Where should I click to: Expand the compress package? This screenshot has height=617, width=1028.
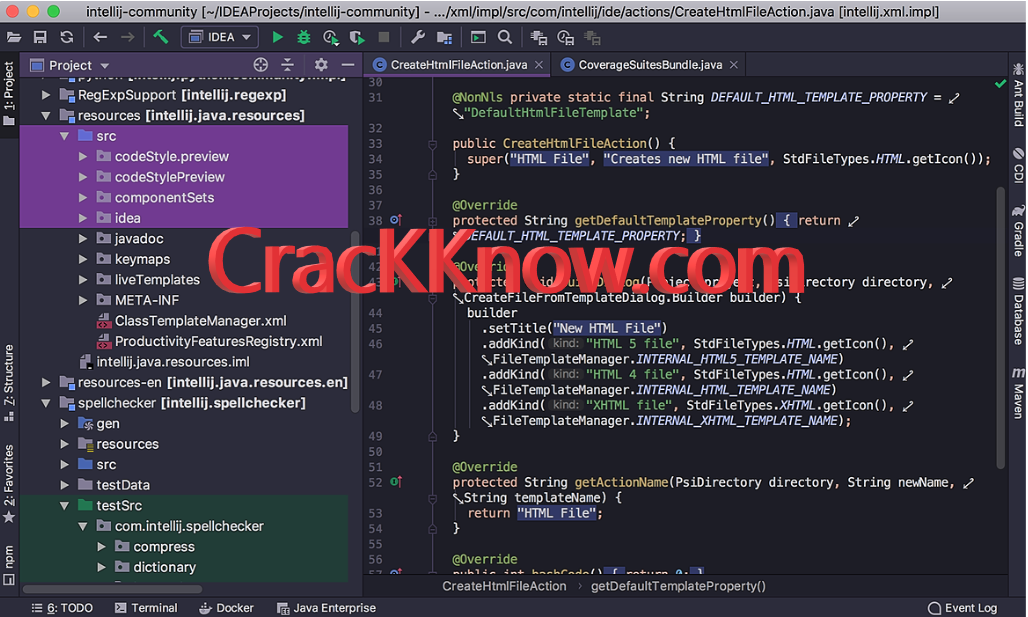(x=101, y=547)
